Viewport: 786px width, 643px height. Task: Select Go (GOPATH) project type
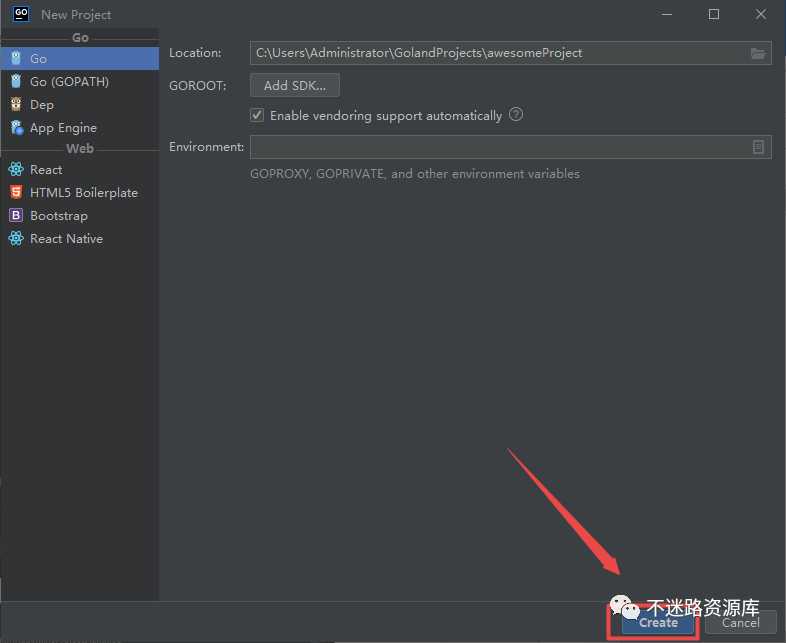pos(80,82)
